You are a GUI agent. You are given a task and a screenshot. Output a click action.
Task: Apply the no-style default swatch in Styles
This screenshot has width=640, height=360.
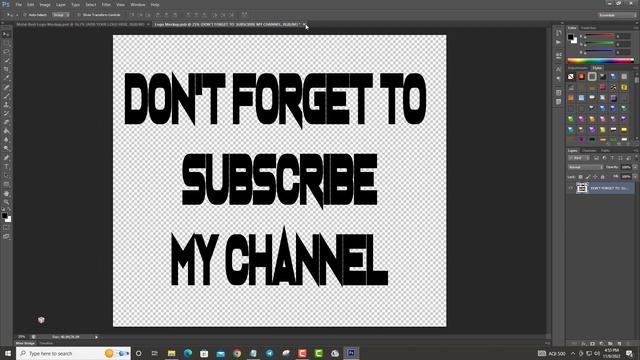(571, 77)
